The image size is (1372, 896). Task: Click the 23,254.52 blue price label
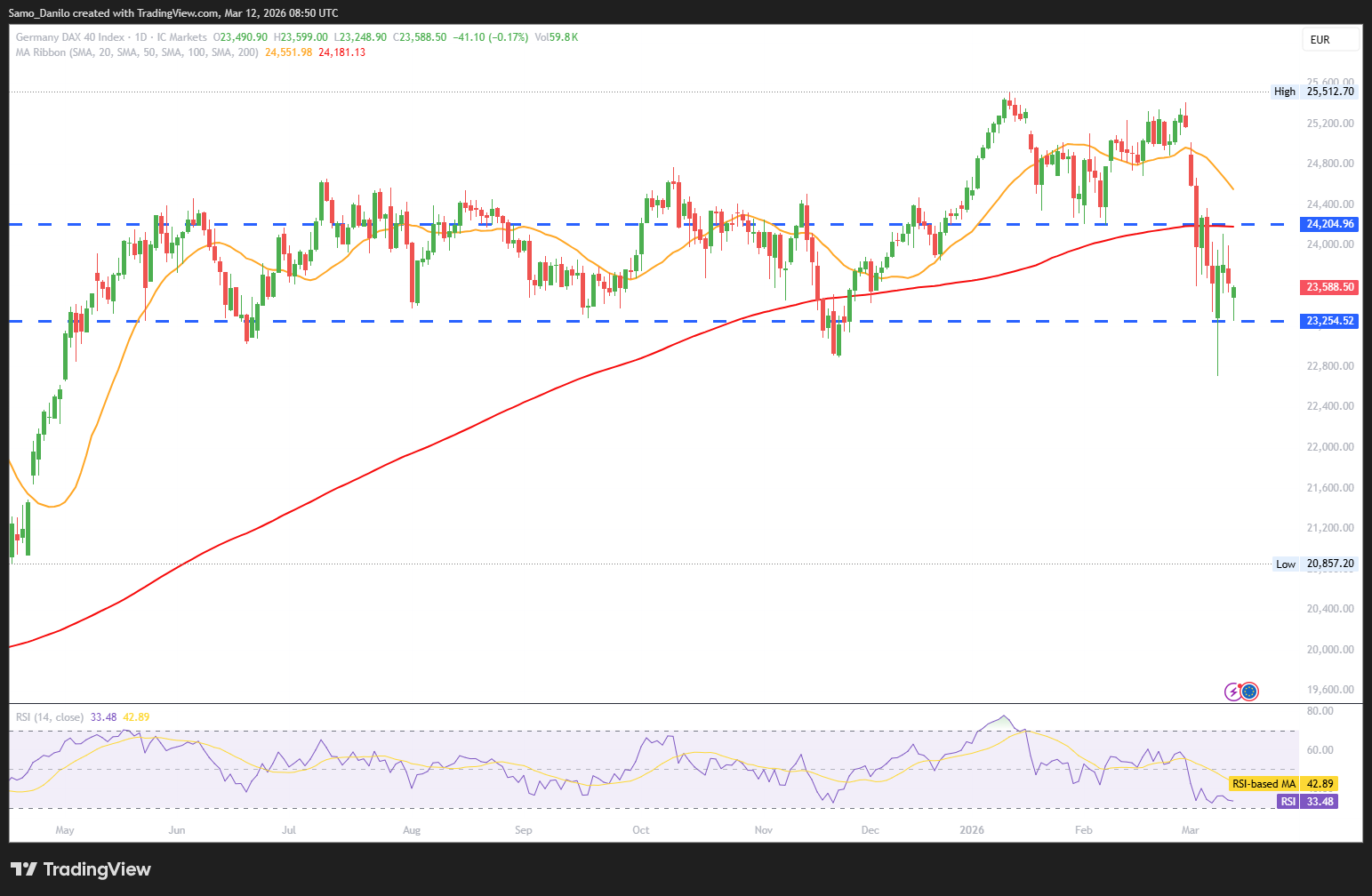1330,321
